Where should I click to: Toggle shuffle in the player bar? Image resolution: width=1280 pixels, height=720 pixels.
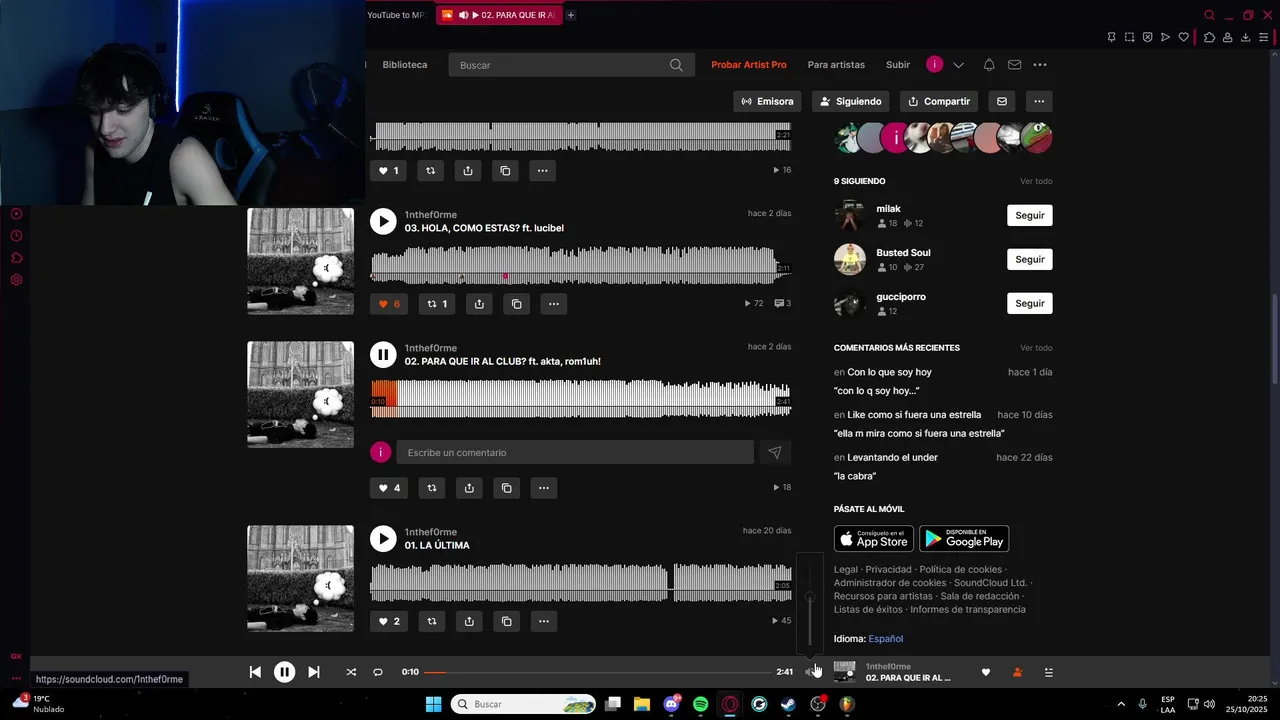351,672
